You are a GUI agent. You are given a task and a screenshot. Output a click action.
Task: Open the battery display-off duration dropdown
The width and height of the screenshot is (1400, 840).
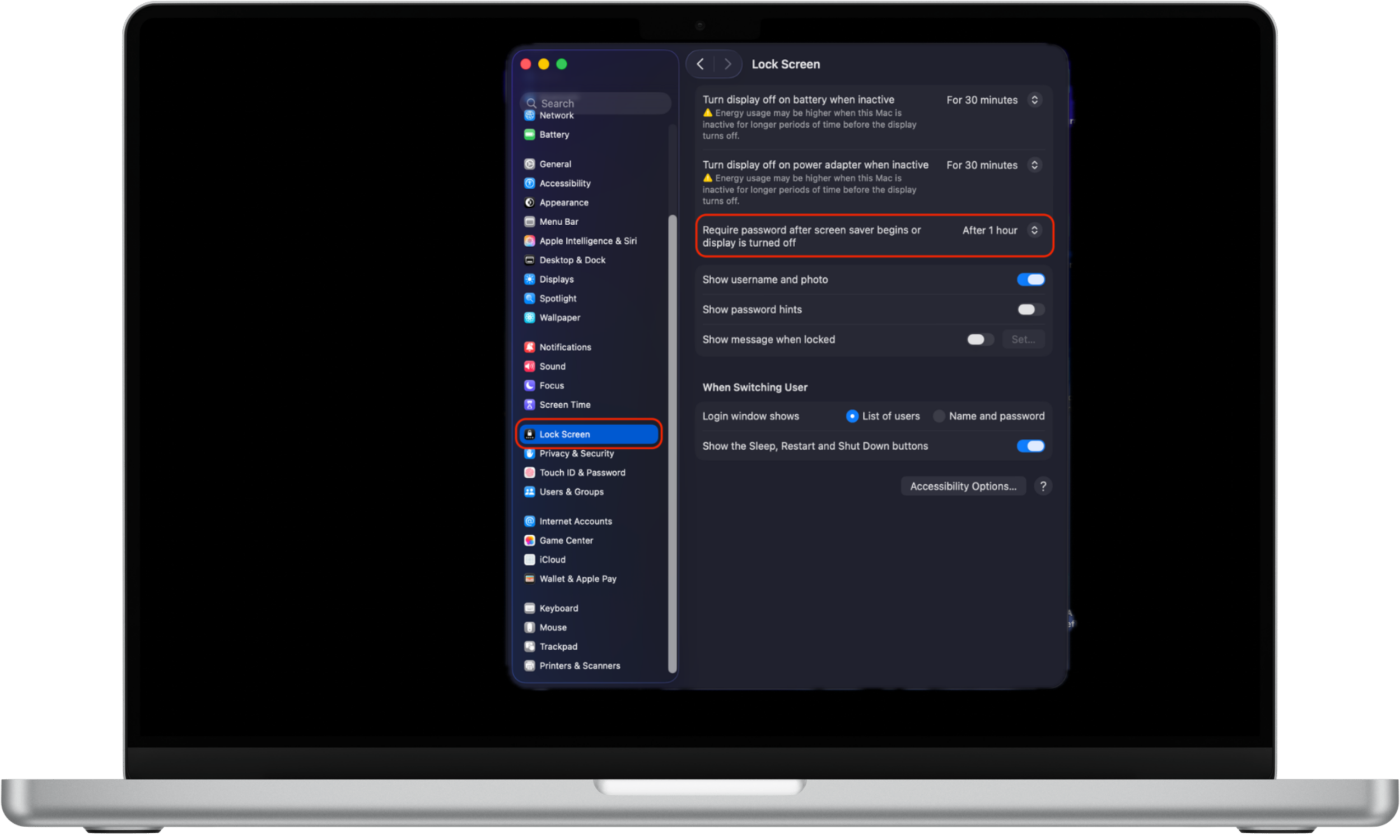pos(1035,100)
